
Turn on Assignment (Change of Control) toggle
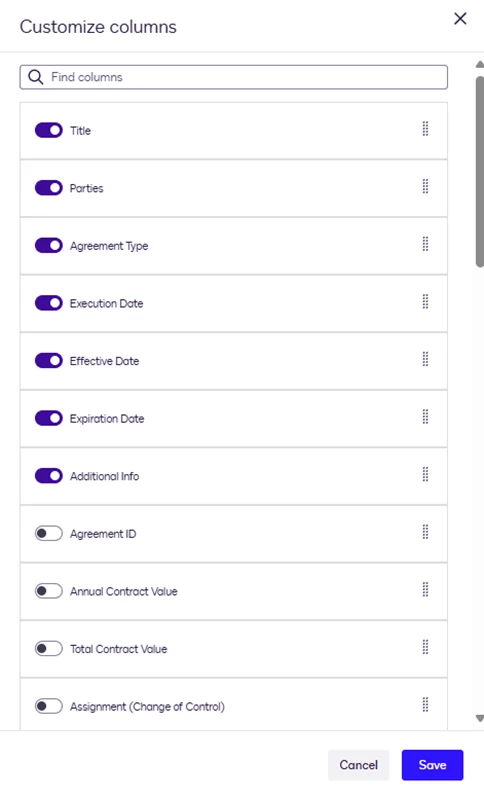(49, 706)
